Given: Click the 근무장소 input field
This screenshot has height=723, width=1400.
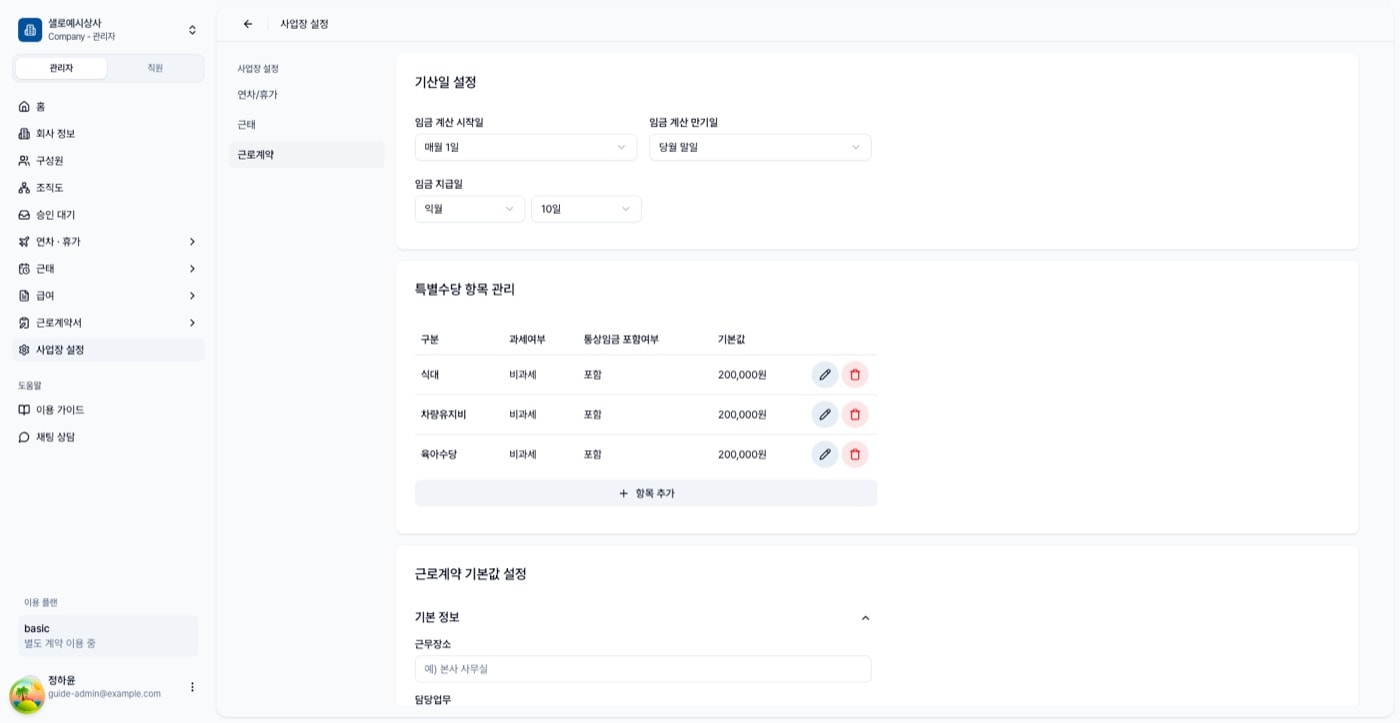Looking at the screenshot, I should click(x=643, y=669).
